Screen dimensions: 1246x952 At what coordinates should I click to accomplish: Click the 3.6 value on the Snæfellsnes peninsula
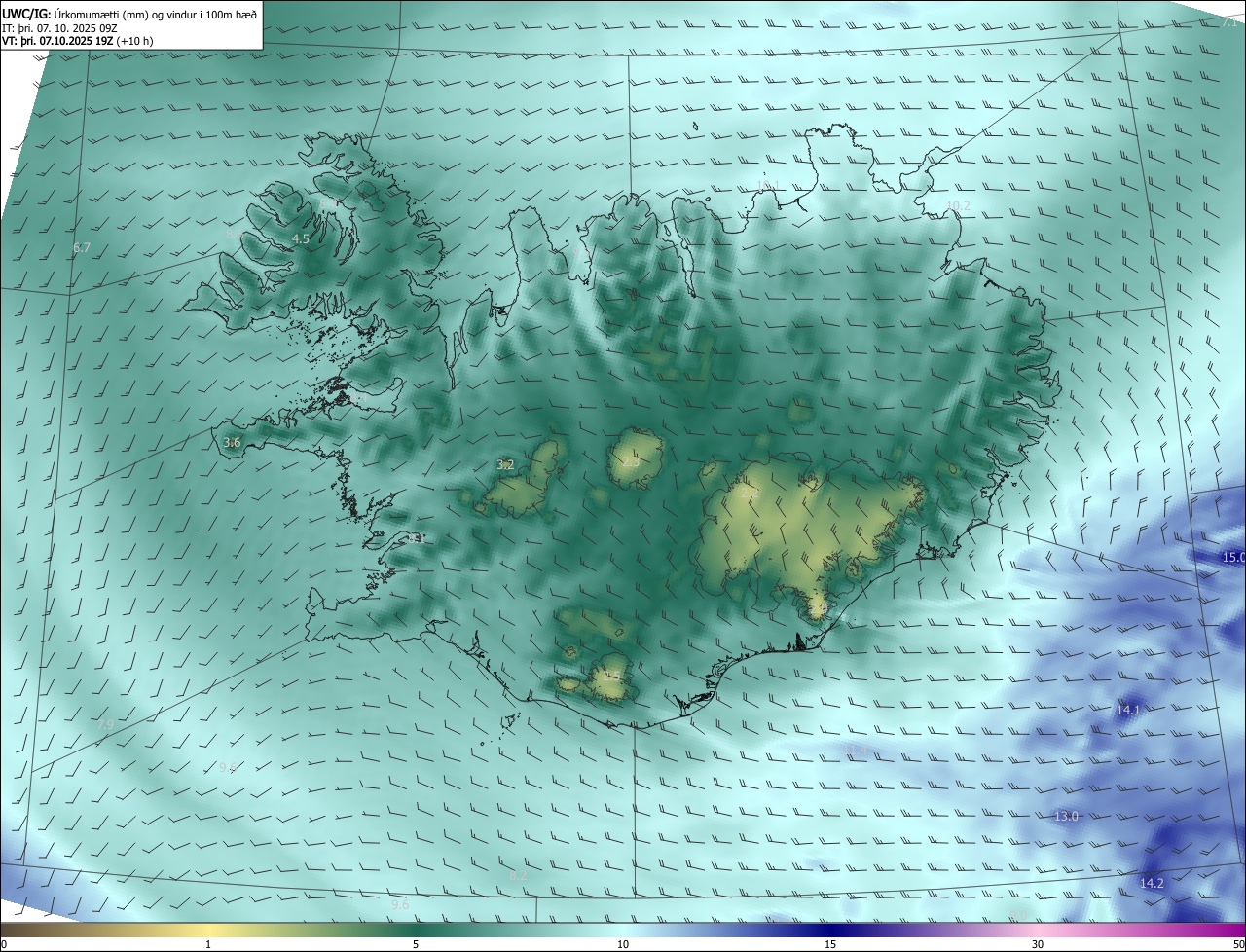click(x=232, y=443)
